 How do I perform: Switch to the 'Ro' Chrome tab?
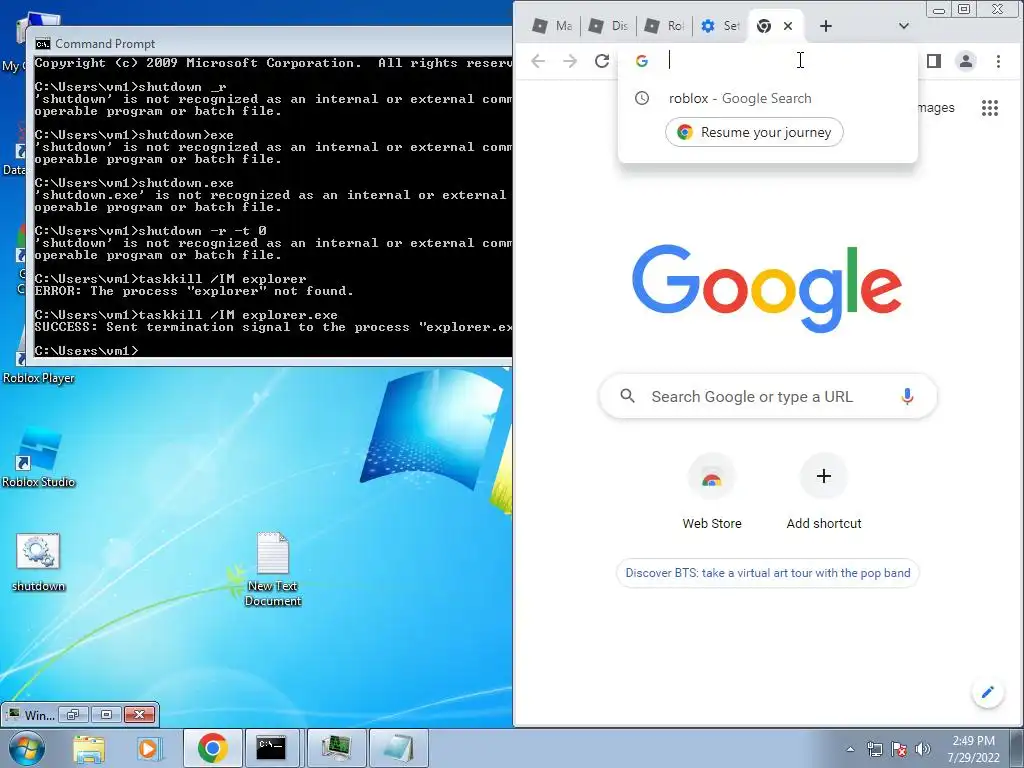click(x=664, y=26)
